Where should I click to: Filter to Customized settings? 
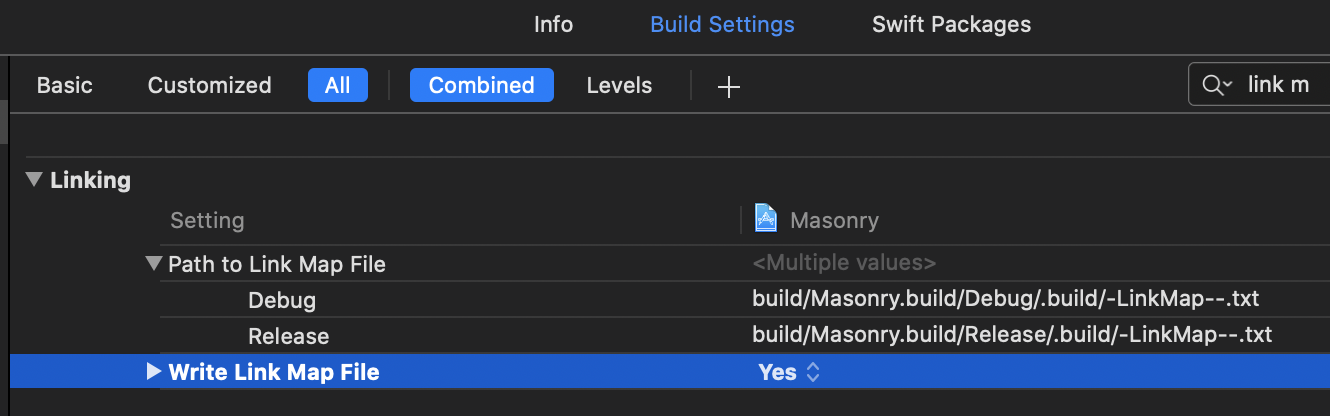[x=209, y=86]
